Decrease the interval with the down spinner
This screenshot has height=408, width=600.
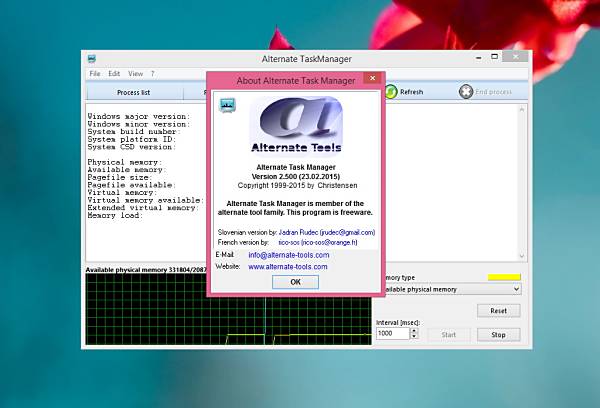[x=414, y=336]
